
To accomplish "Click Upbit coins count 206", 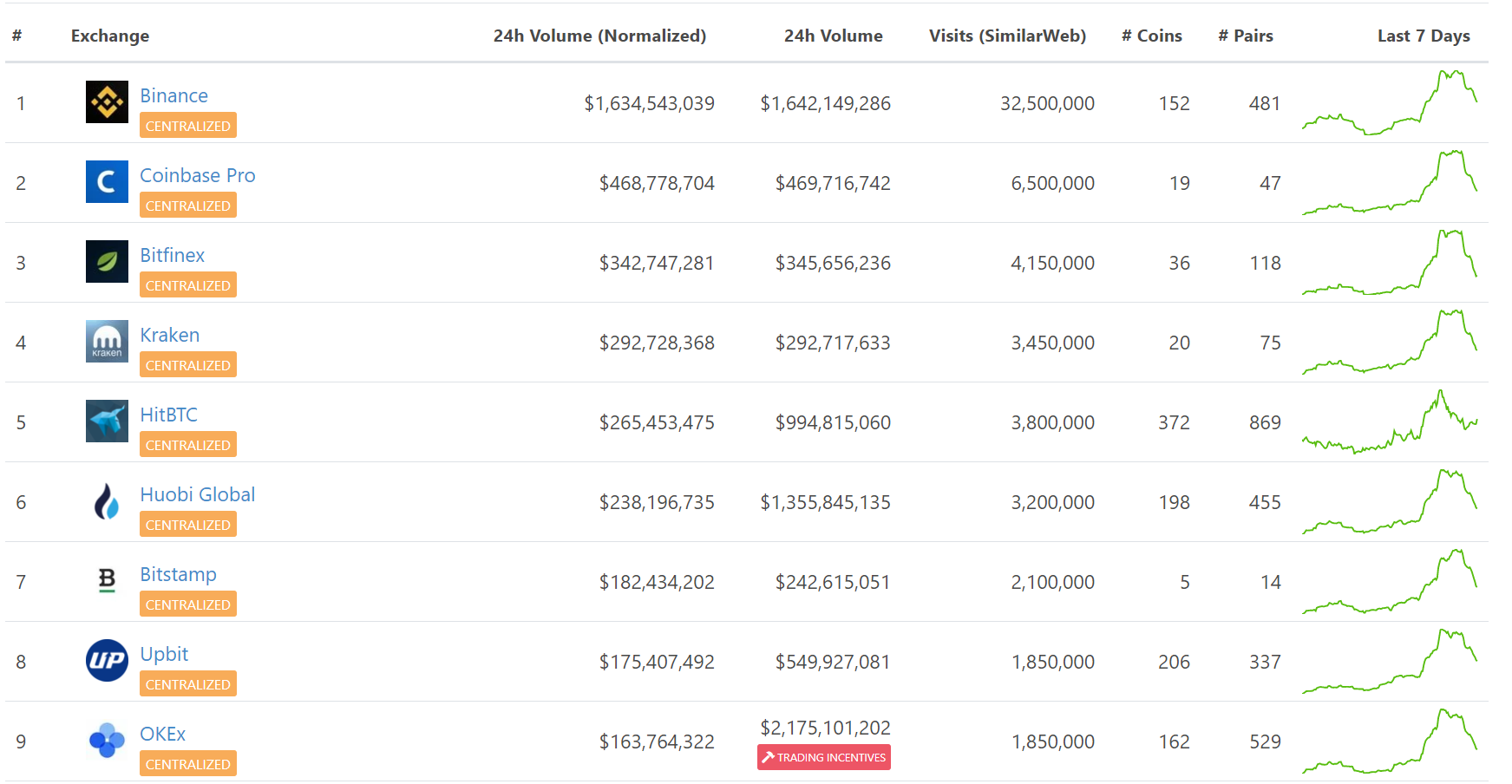I will coord(1174,662).
